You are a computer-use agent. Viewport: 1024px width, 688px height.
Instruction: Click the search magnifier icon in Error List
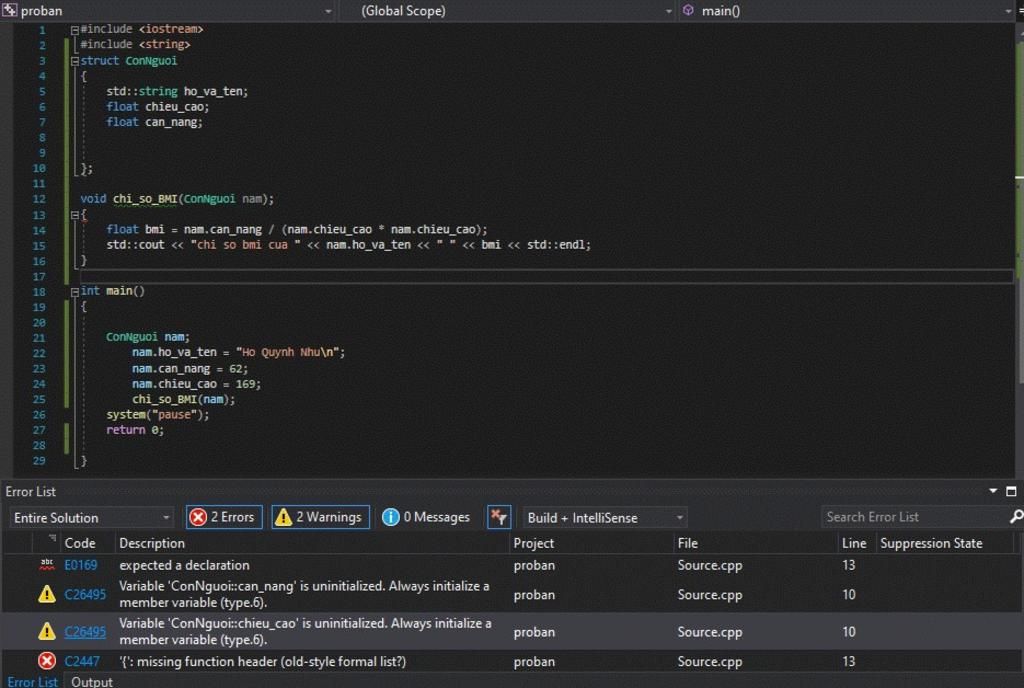click(x=1016, y=517)
